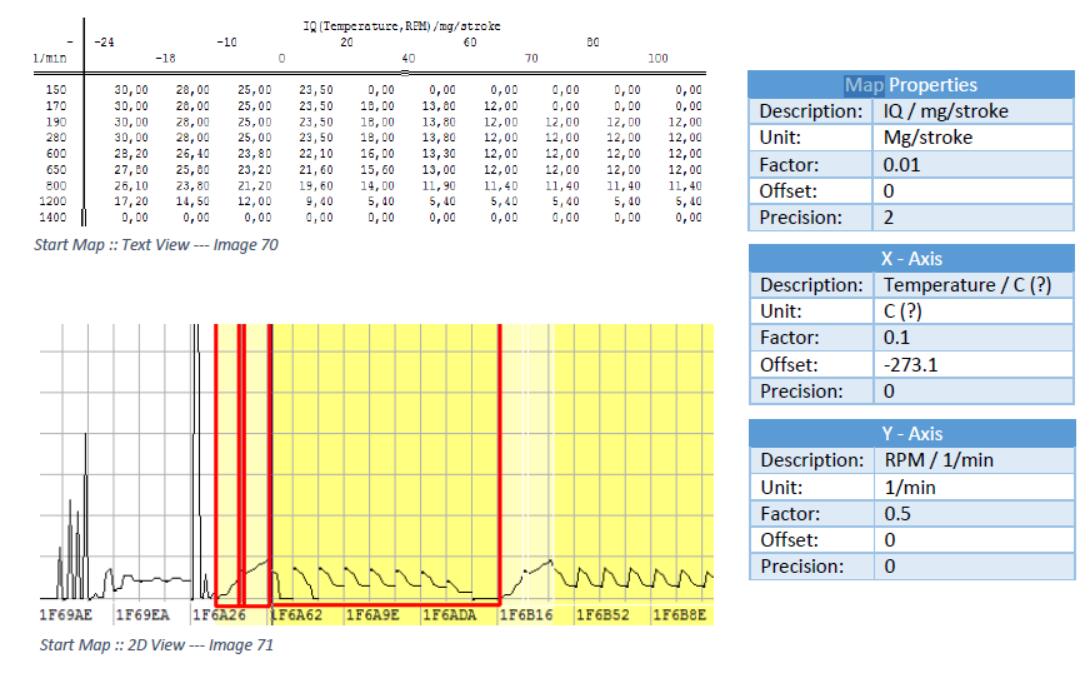Click address label 1F69EA on 2D view

coord(142,615)
